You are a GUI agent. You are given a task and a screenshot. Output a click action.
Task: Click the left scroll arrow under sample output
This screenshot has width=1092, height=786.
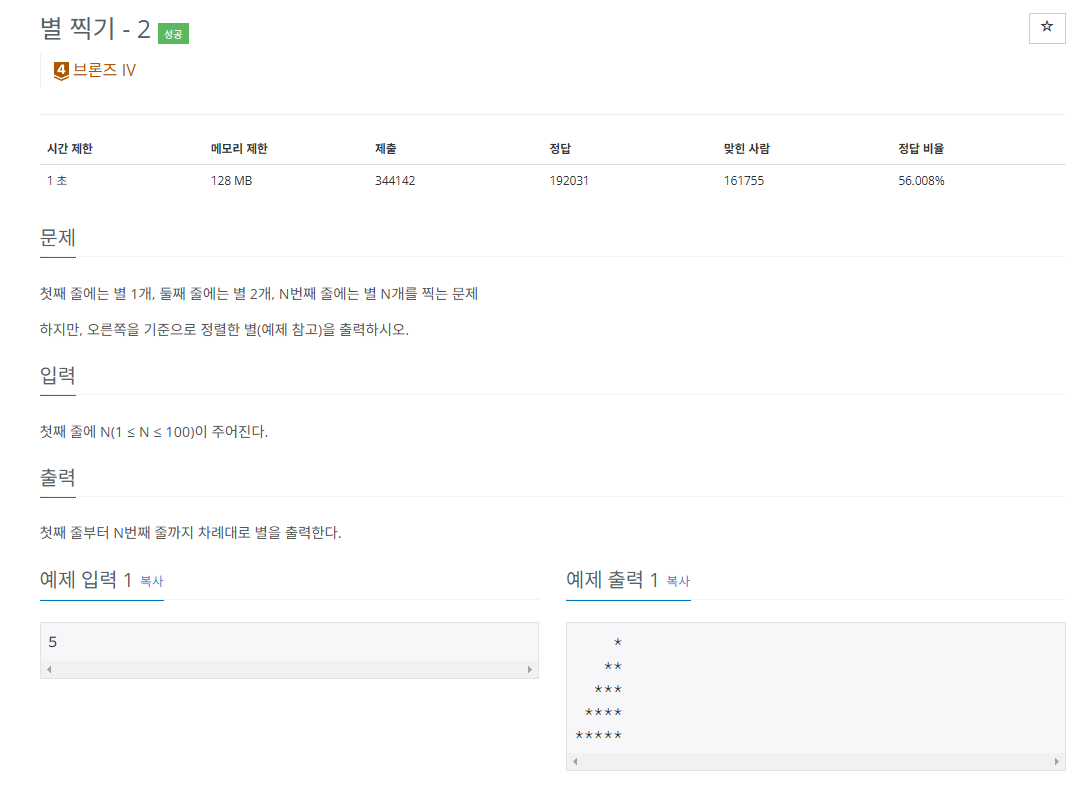click(x=575, y=761)
